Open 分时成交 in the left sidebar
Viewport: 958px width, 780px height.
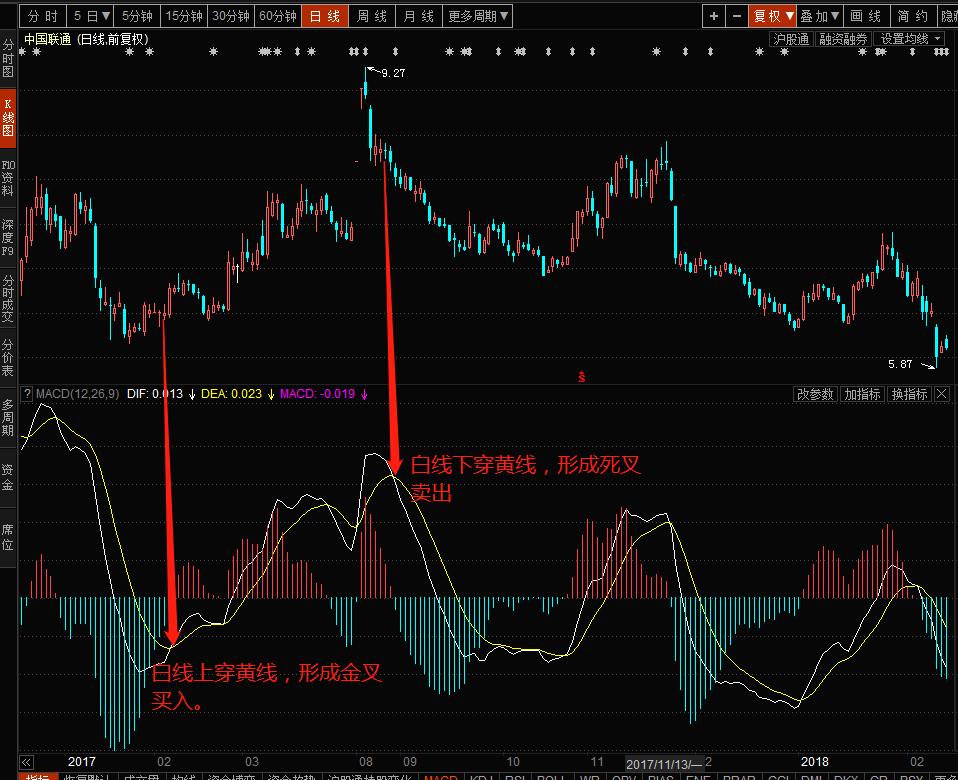(8, 298)
